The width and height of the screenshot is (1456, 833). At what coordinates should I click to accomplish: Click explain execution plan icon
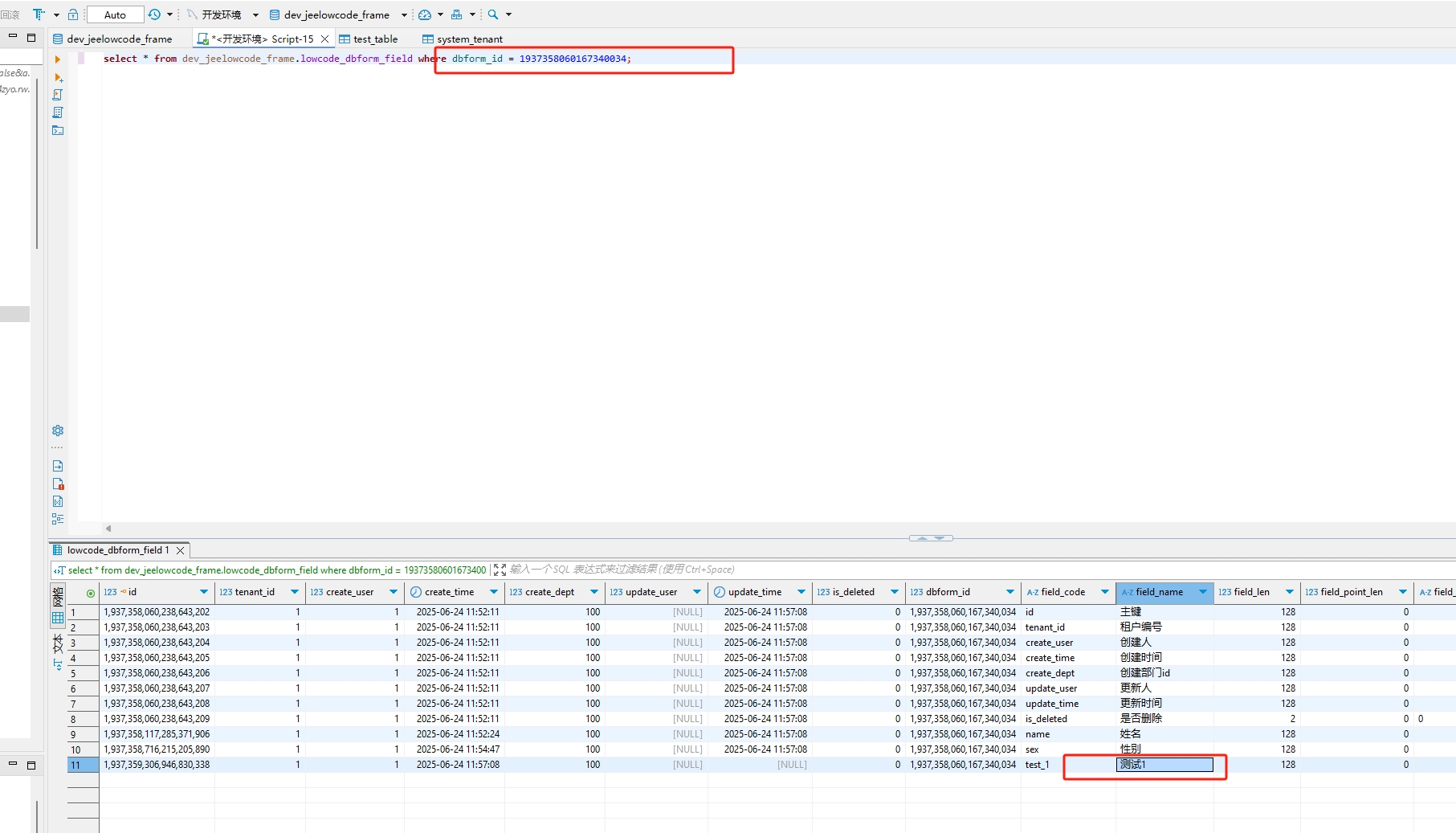[x=58, y=112]
